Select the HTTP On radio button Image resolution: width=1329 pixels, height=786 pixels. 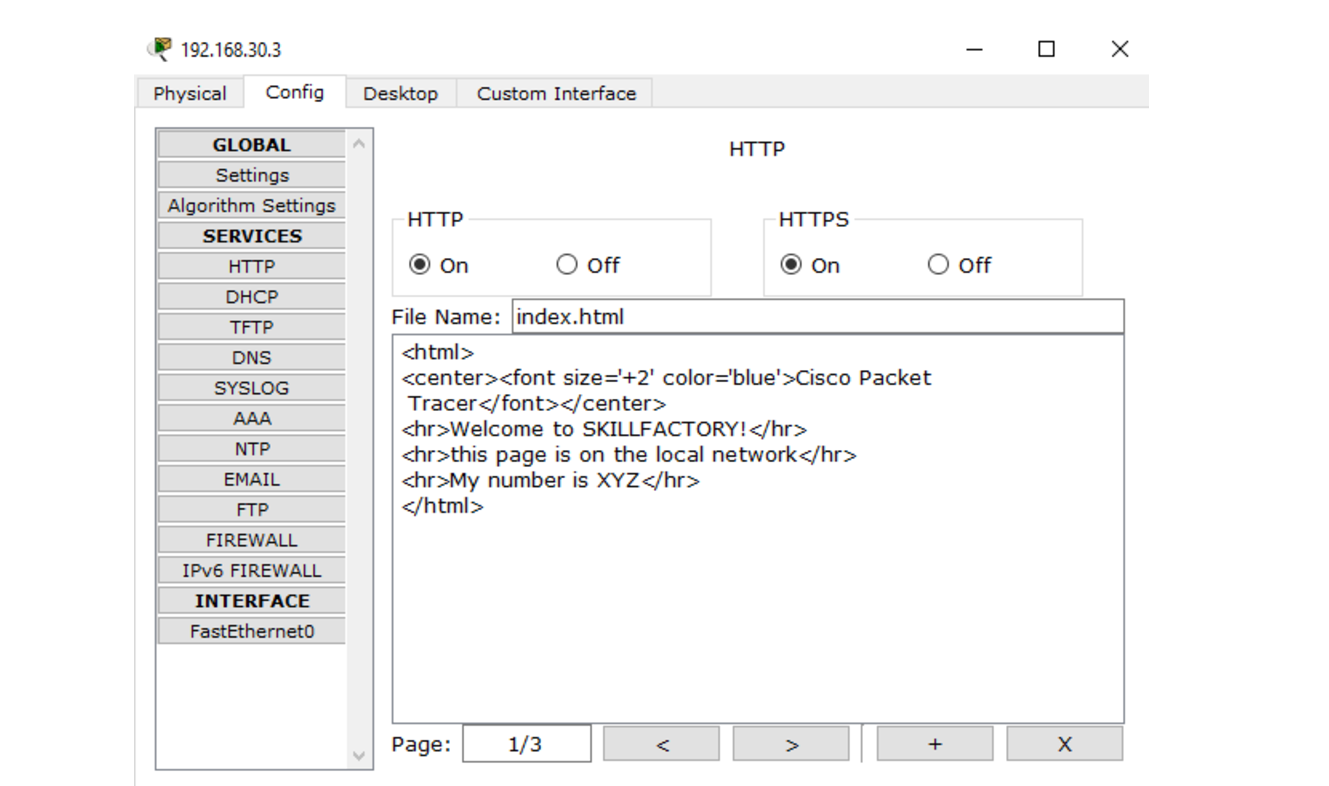click(x=420, y=265)
